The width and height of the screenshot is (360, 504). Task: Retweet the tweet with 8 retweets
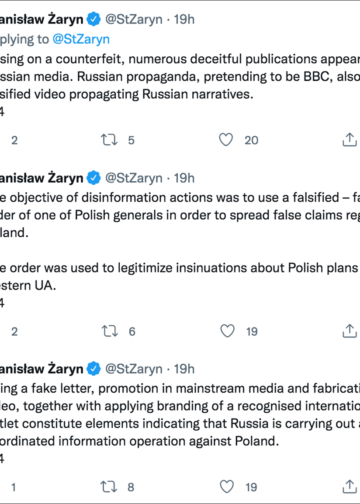coord(109,487)
